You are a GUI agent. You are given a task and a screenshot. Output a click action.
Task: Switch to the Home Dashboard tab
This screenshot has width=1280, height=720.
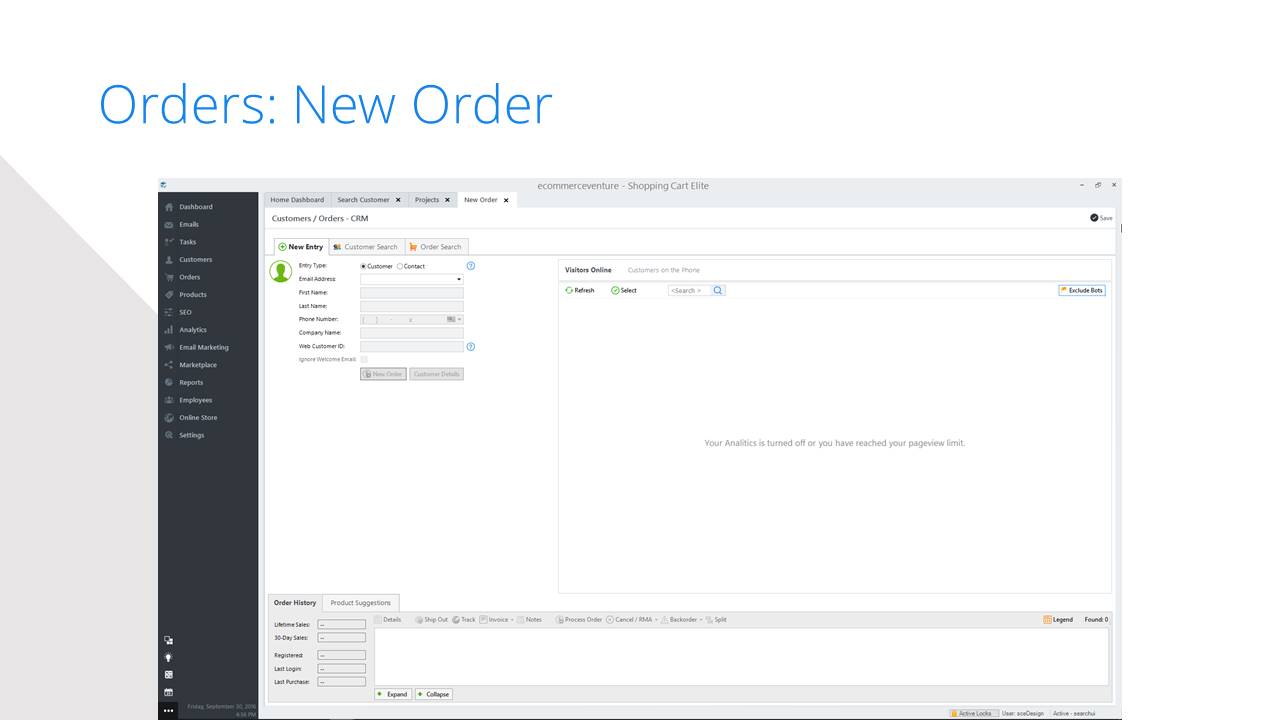297,200
